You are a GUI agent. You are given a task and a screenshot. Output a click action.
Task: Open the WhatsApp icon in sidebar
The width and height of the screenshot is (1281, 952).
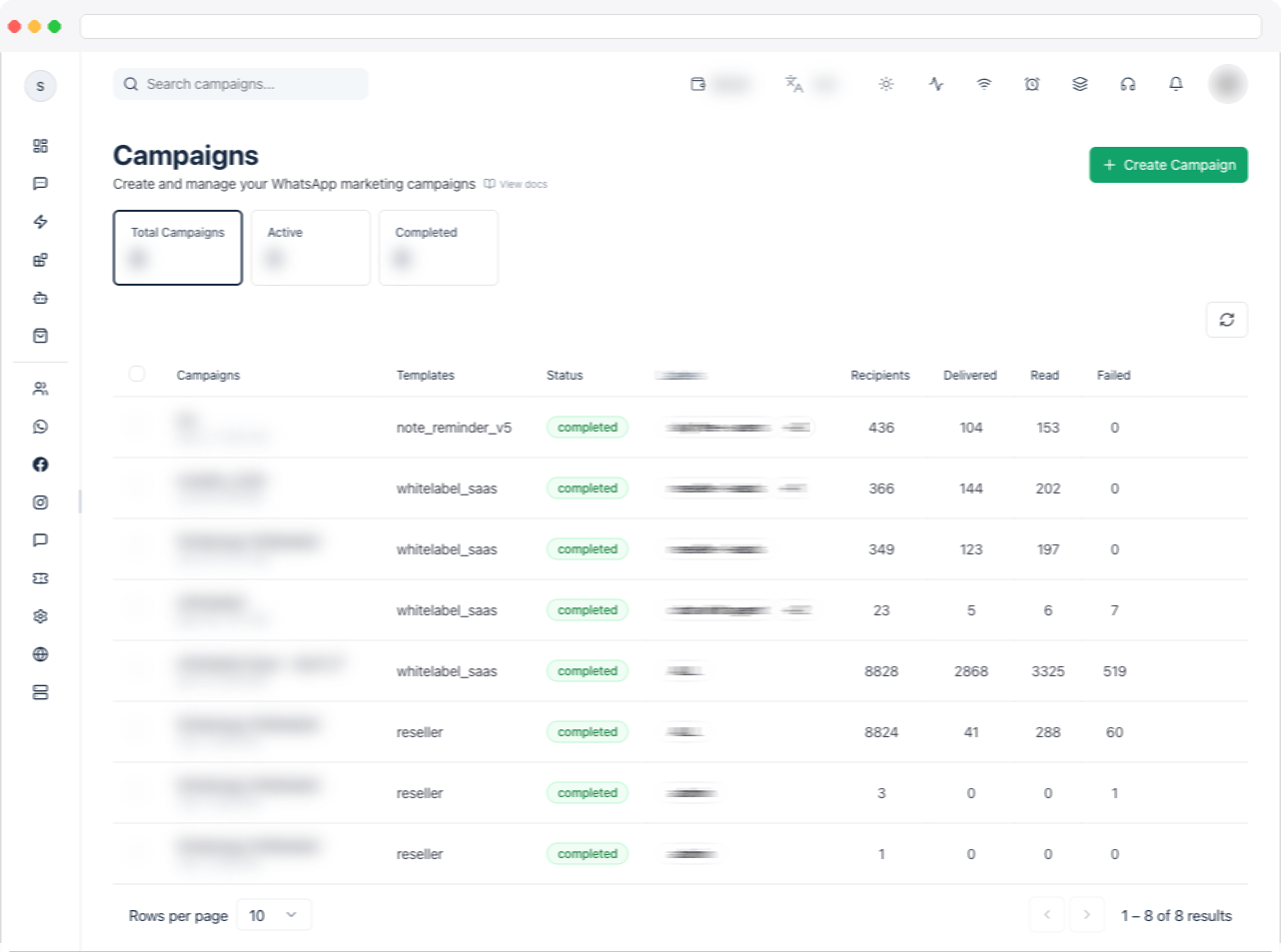pos(40,427)
